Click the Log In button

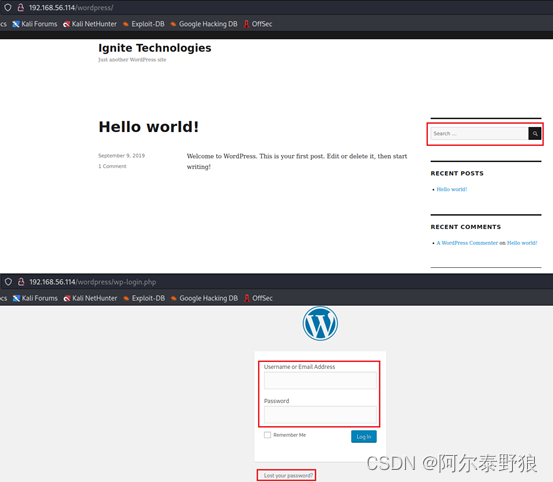(364, 437)
